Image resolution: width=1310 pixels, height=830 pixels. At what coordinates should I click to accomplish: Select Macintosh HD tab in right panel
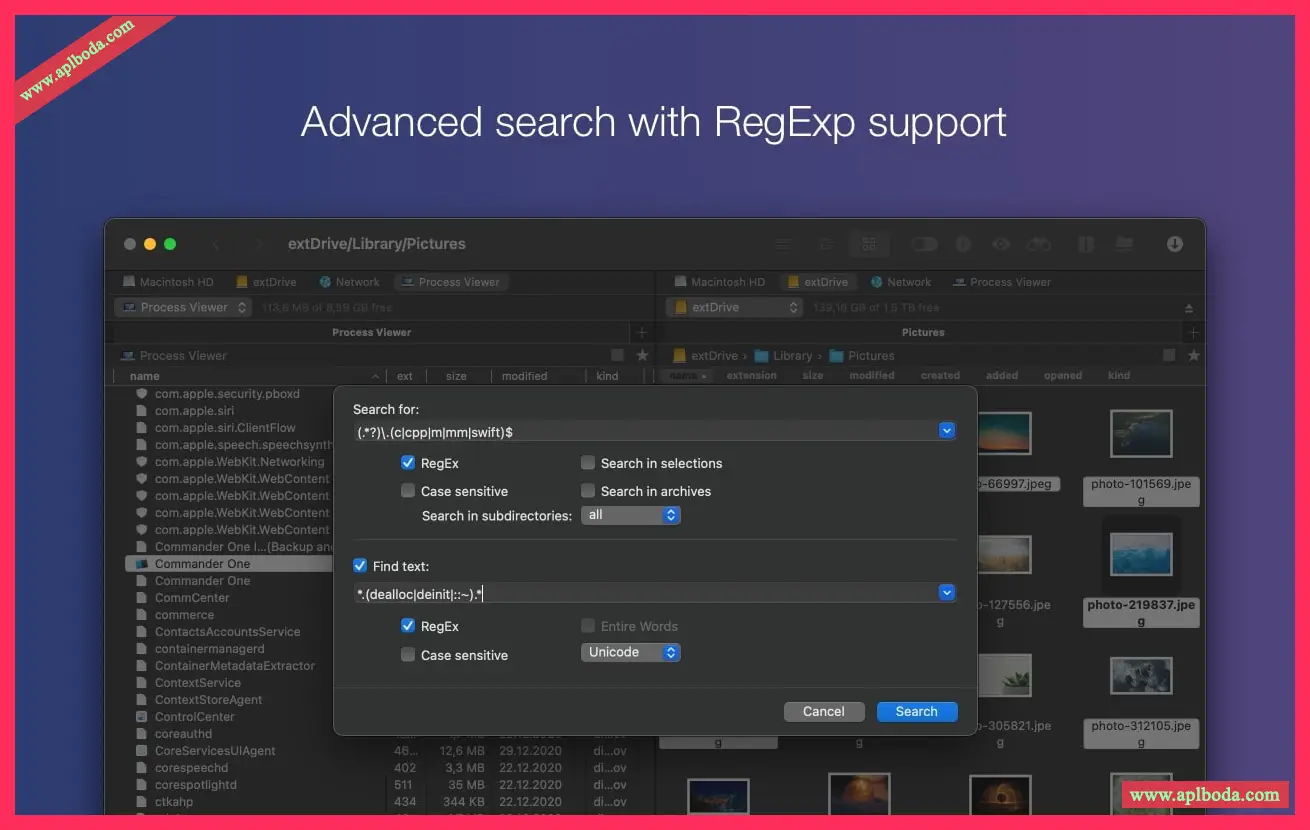point(719,282)
